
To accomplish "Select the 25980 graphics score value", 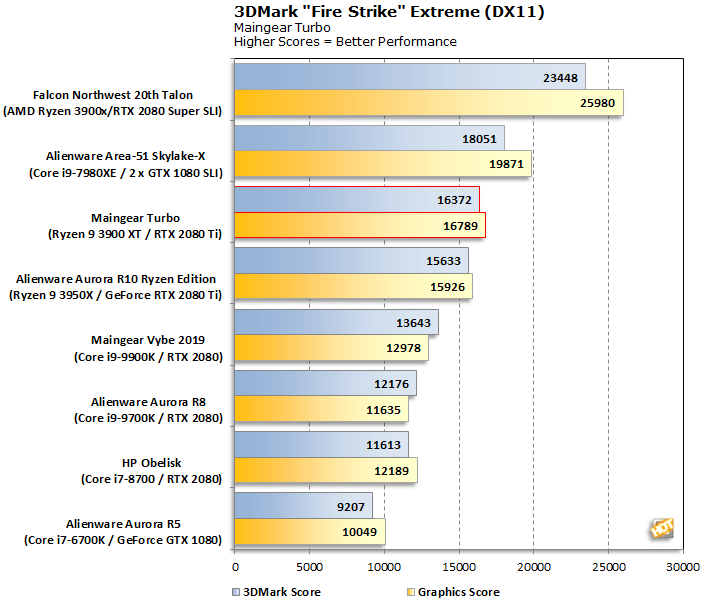I will point(597,103).
